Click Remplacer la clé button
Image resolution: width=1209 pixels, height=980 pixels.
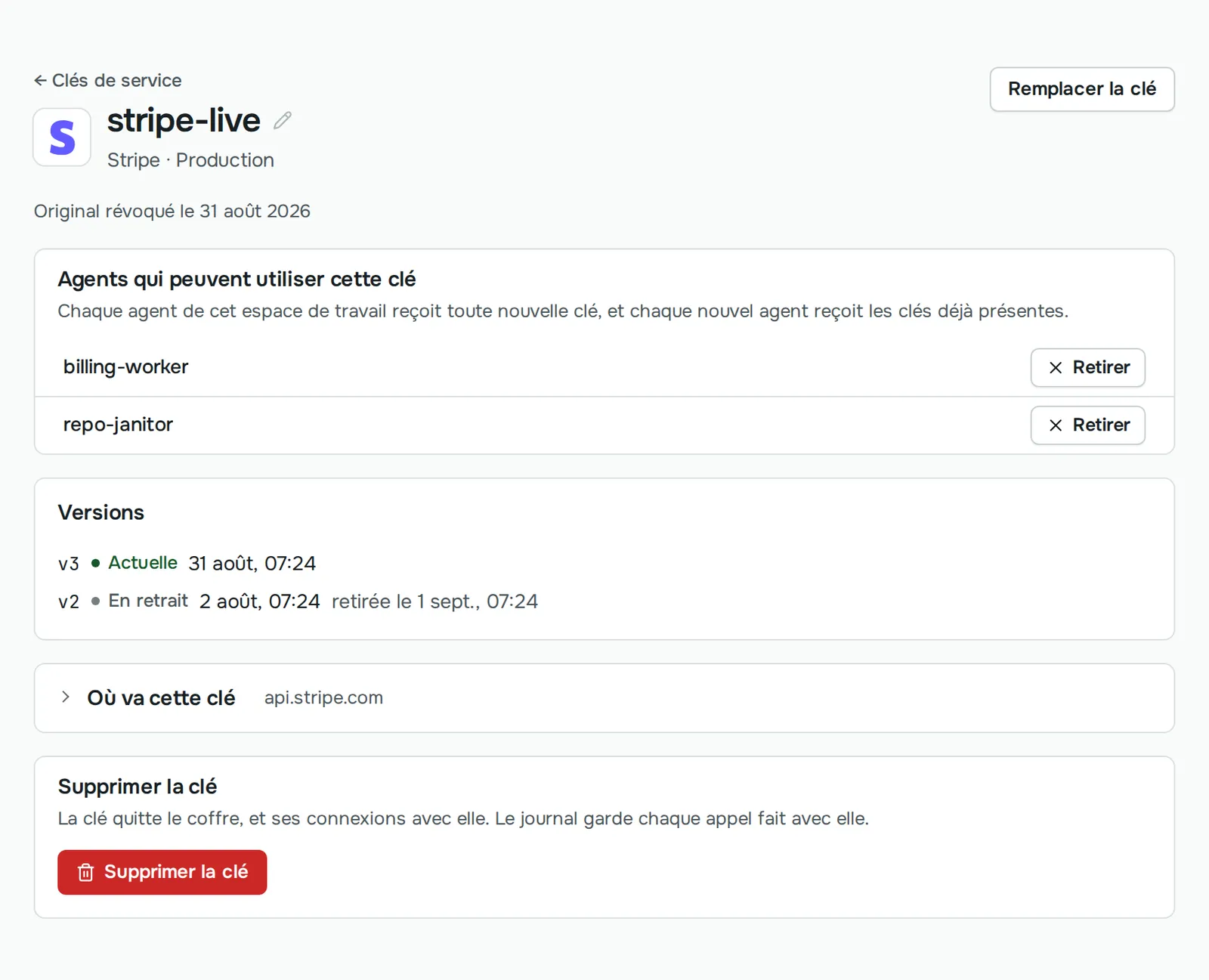tap(1082, 89)
